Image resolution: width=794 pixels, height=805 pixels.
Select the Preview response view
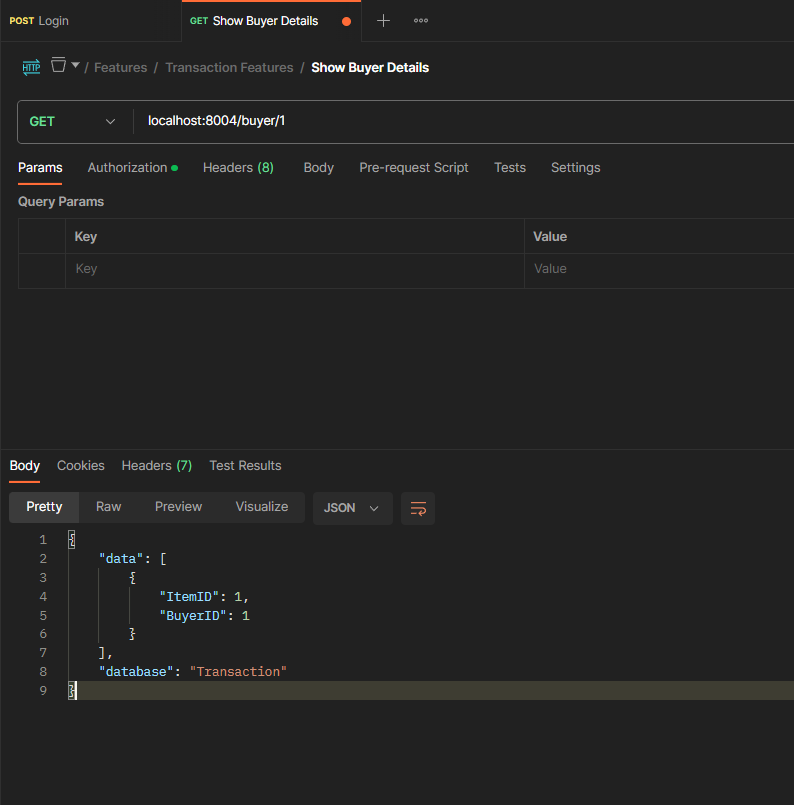(x=178, y=507)
